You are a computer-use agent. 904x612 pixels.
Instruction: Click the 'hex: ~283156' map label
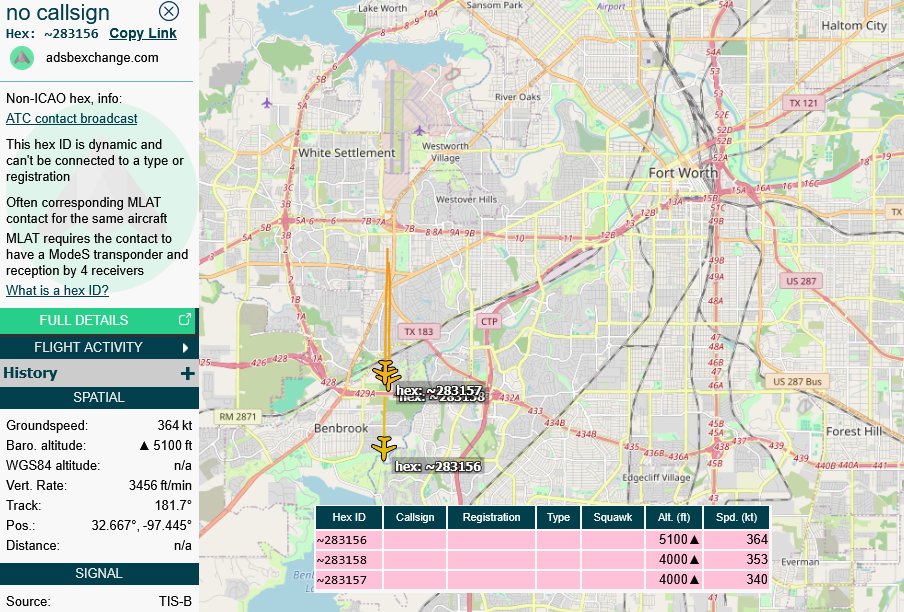pyautogui.click(x=438, y=466)
